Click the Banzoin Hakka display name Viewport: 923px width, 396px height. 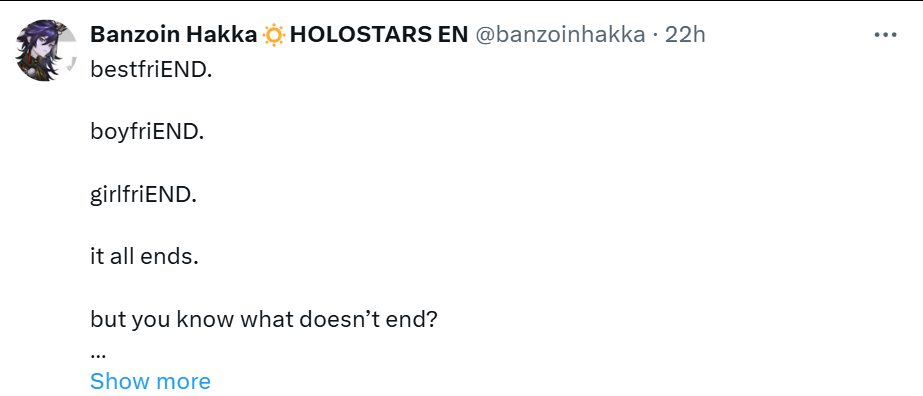tap(174, 35)
